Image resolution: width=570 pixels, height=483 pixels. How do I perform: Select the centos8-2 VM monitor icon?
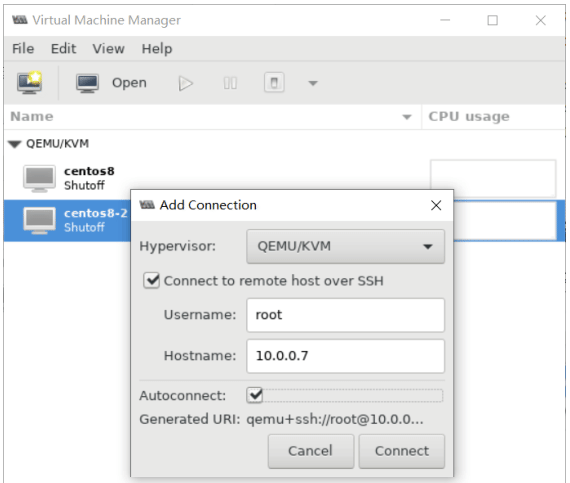tap(40, 220)
